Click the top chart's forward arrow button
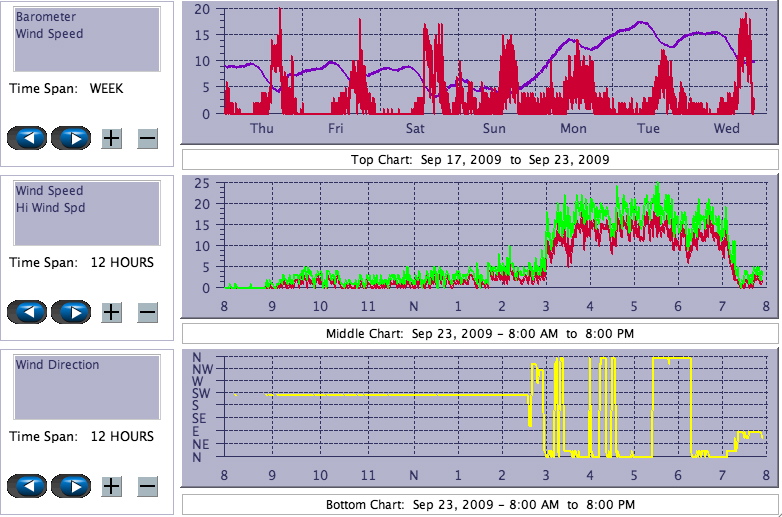 (71, 138)
